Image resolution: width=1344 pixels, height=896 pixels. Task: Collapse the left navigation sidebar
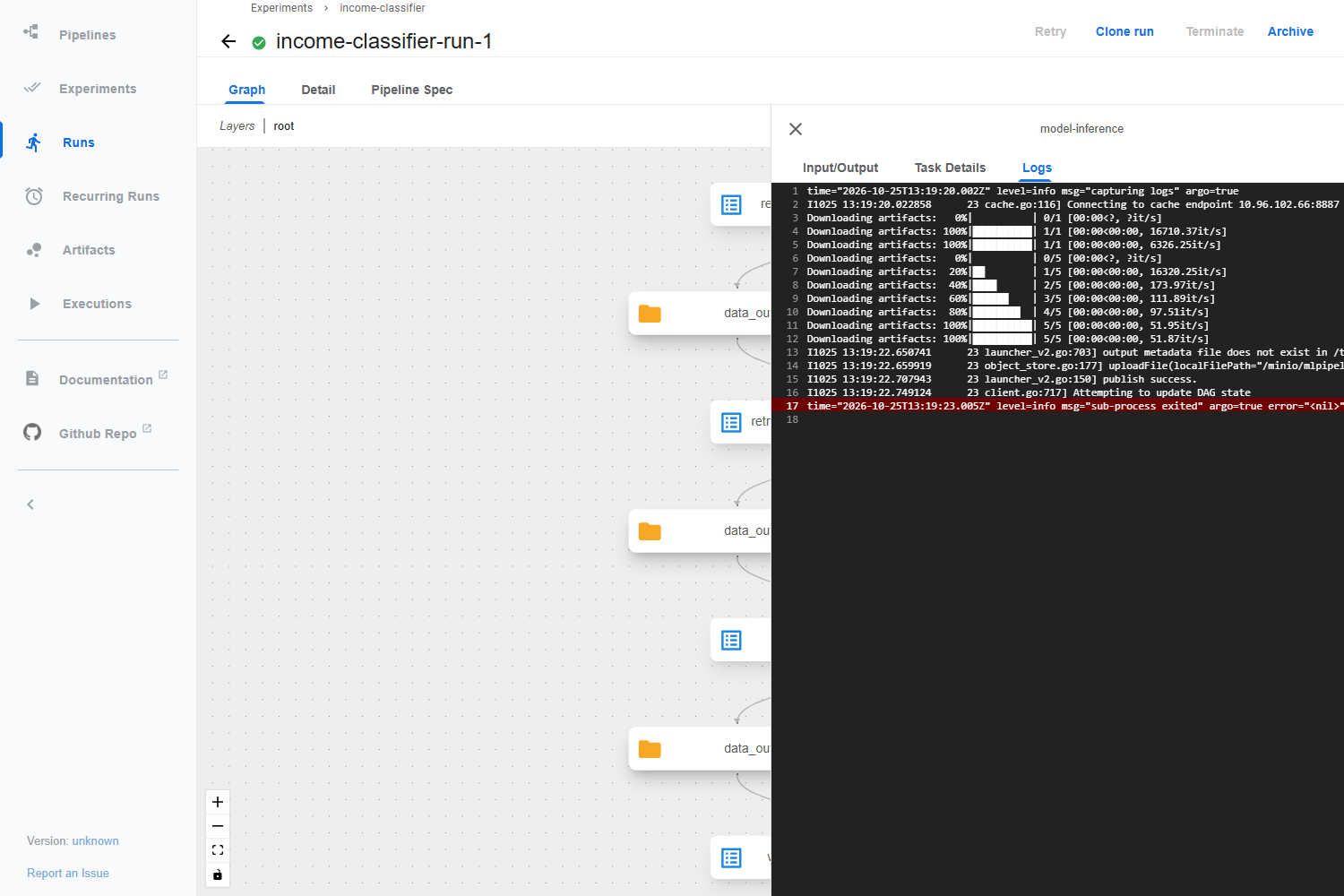tap(30, 504)
